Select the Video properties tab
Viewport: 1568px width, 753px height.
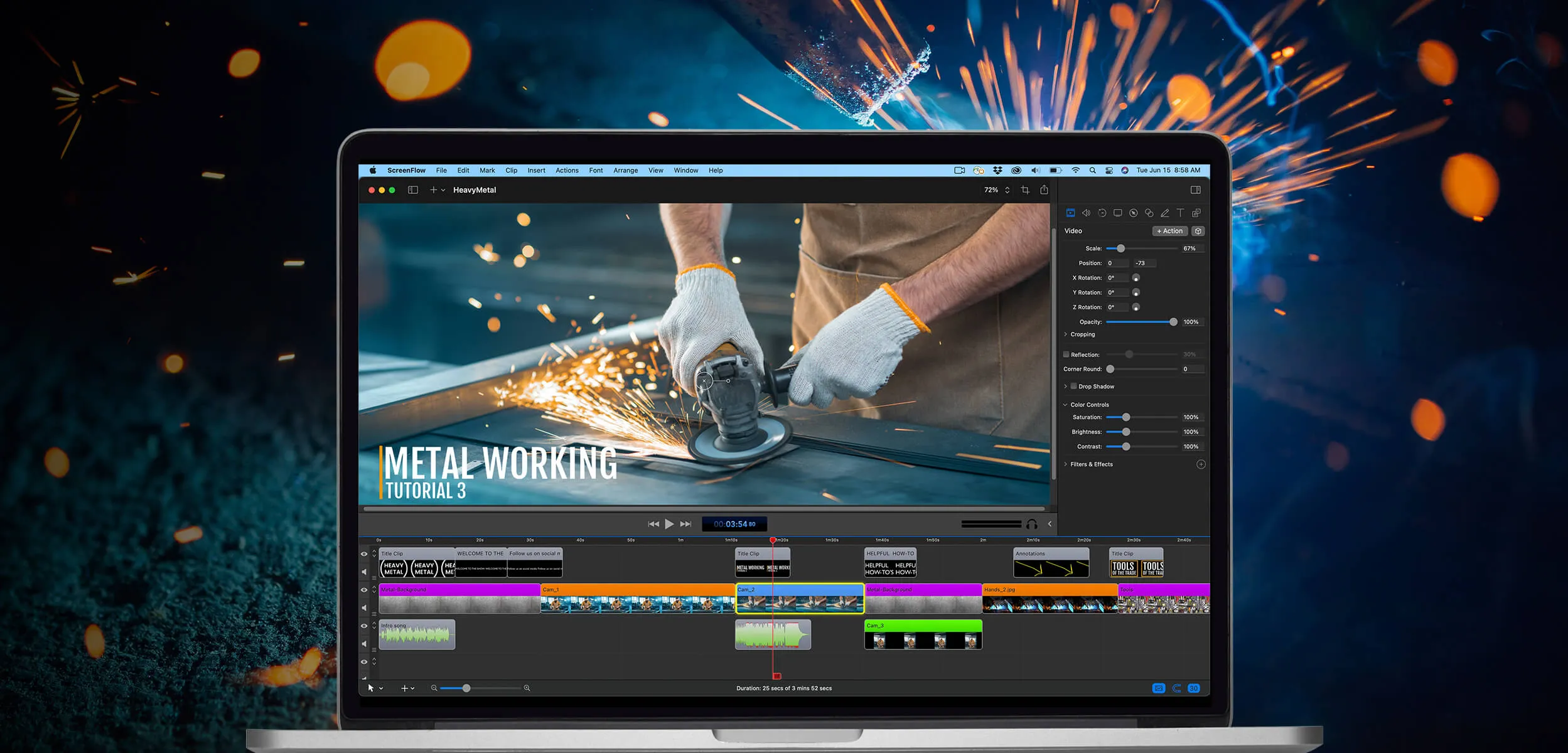point(1070,213)
